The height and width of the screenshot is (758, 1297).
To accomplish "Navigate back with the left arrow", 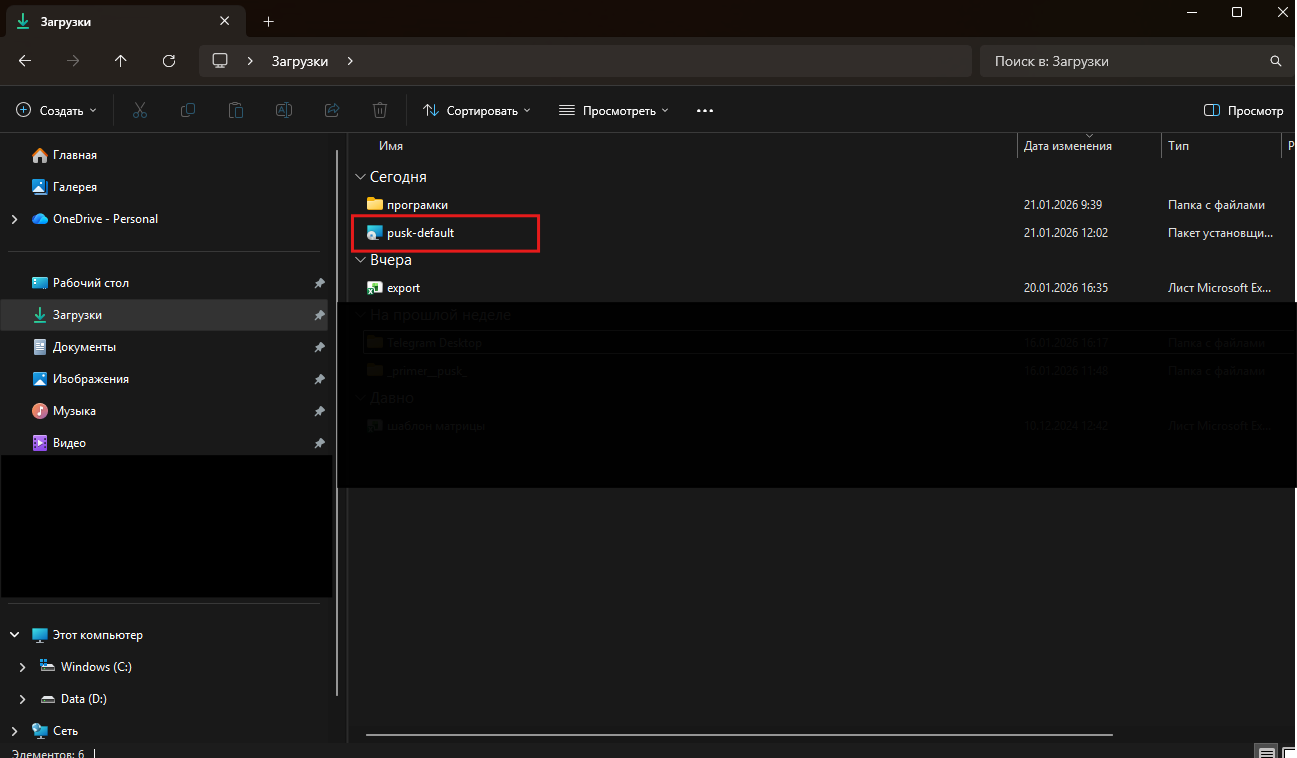I will click(25, 61).
